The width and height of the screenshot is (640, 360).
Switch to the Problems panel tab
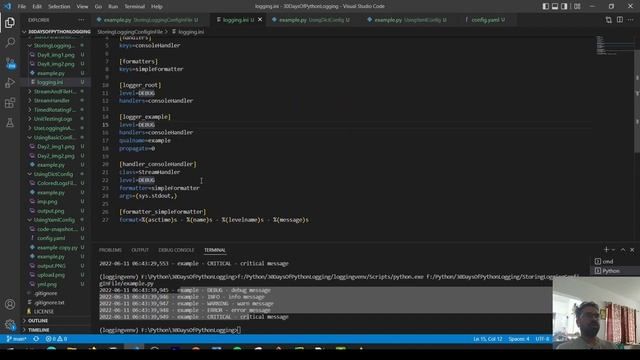tap(110, 250)
